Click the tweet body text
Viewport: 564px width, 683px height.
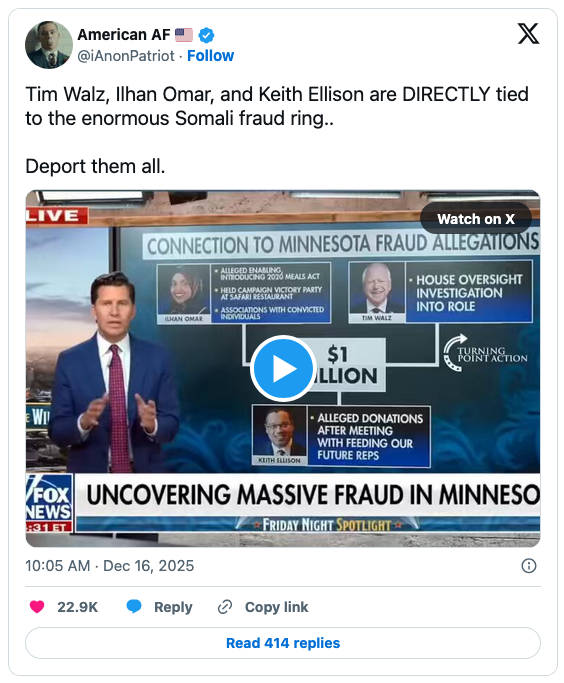click(x=277, y=130)
